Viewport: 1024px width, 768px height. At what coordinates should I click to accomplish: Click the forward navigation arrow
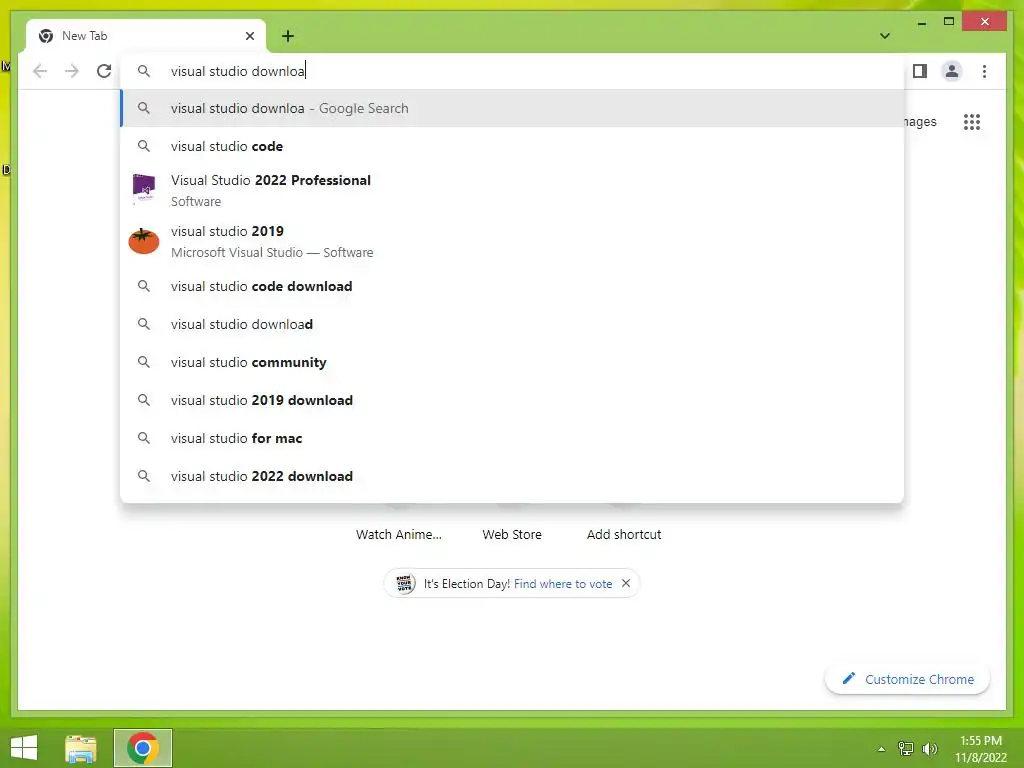72,71
